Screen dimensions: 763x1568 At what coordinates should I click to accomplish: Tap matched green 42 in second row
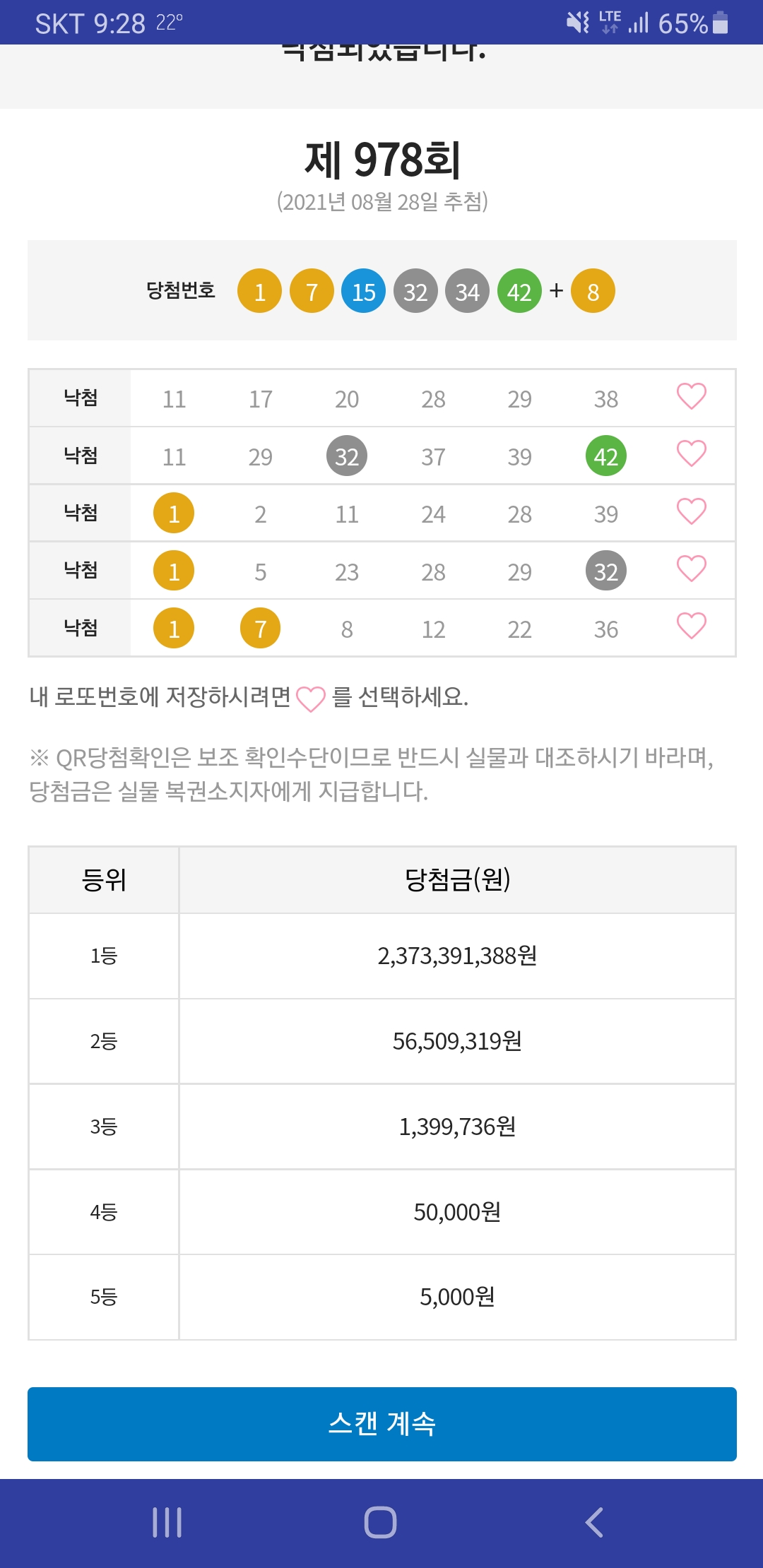(605, 456)
